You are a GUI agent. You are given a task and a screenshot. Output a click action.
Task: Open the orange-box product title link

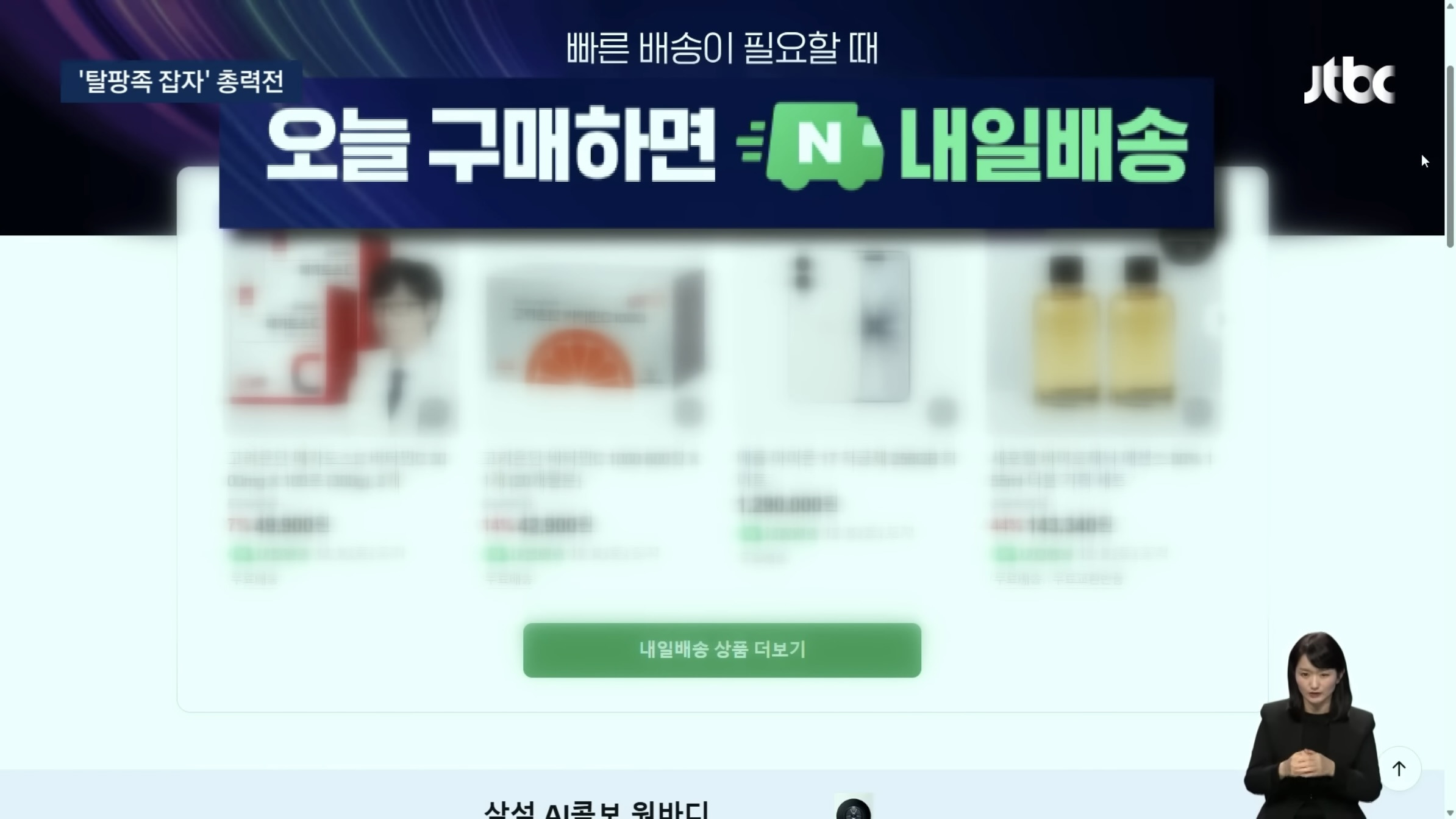[x=591, y=470]
